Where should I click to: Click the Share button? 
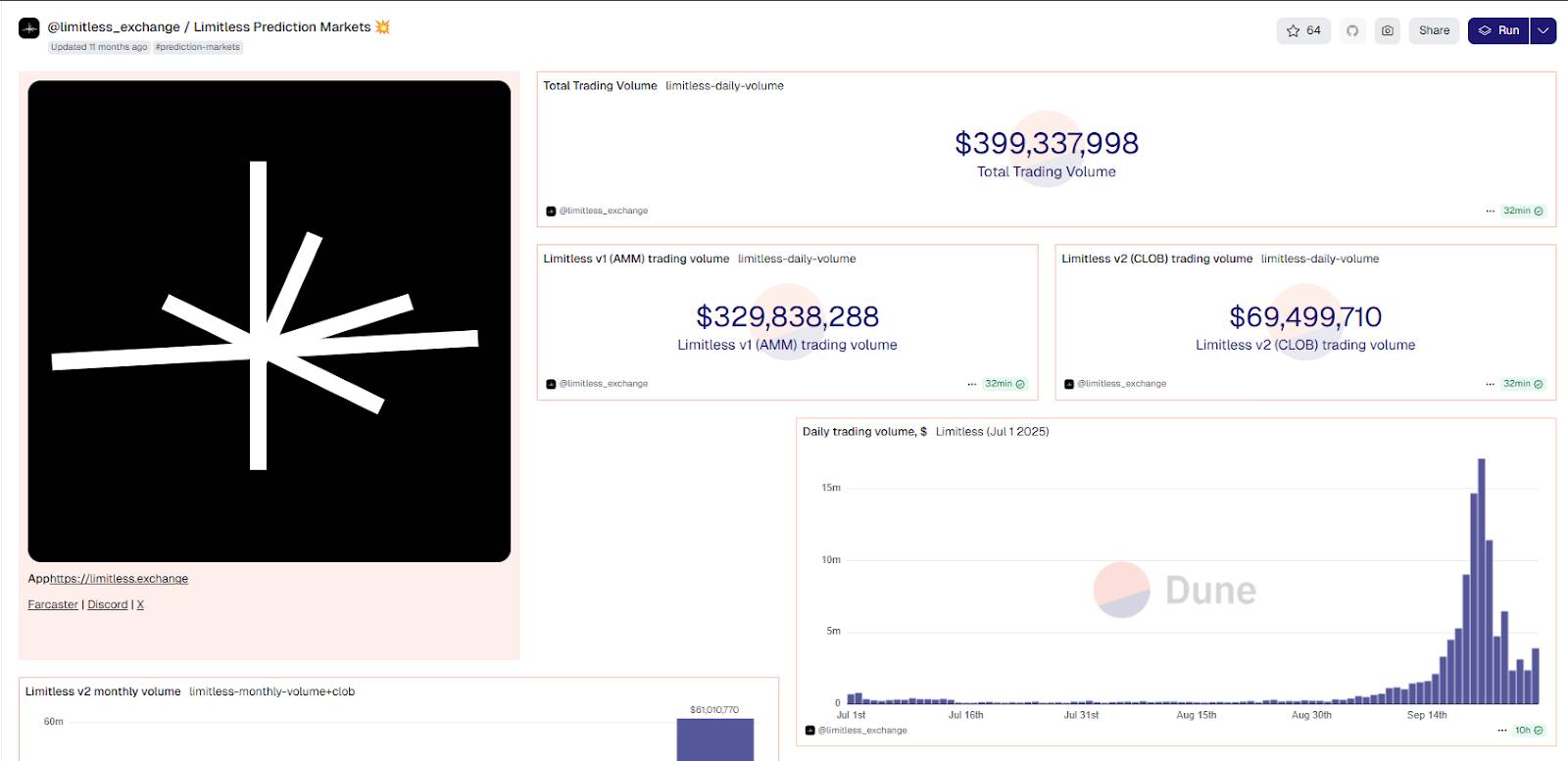pos(1434,30)
